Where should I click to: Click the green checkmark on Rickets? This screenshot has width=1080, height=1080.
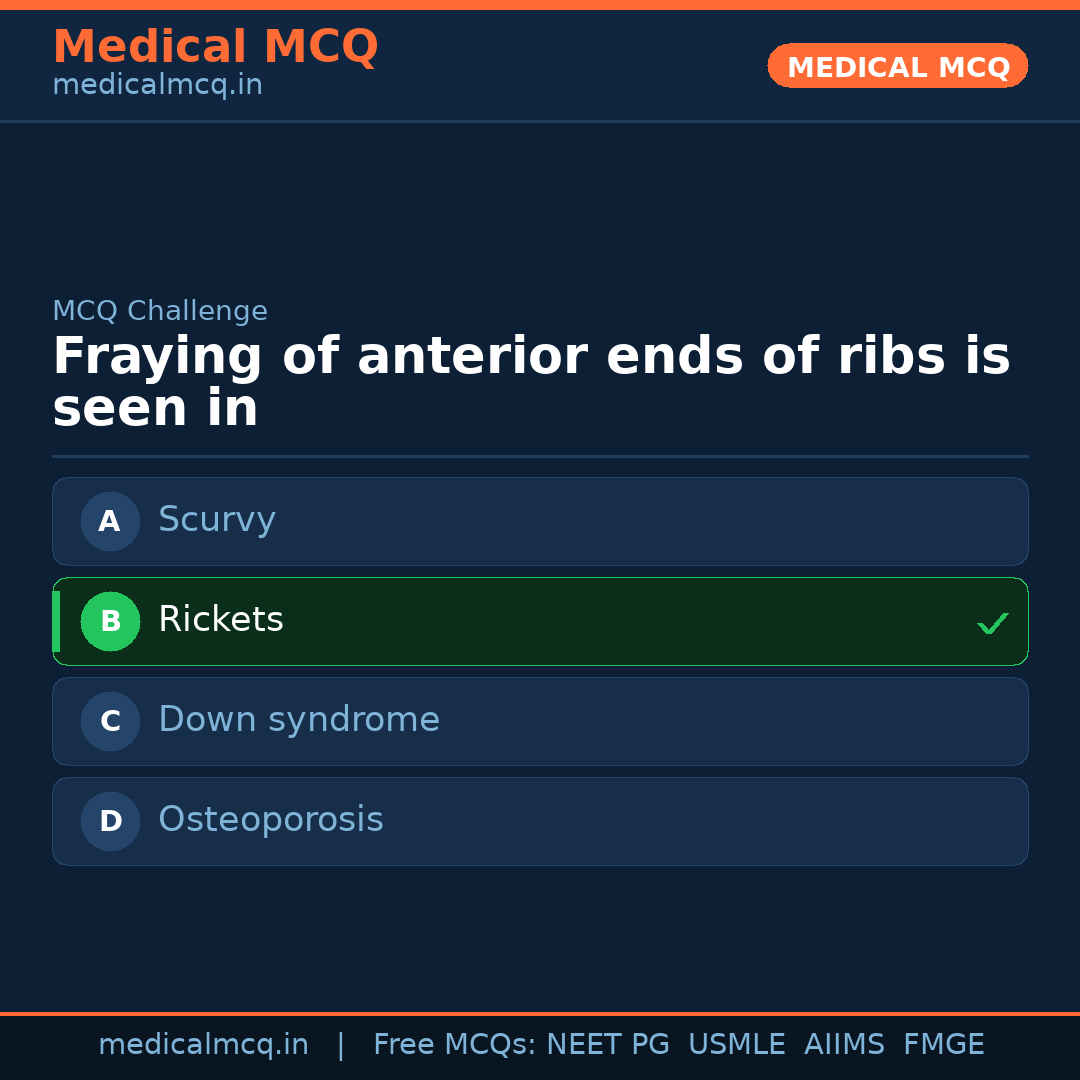992,623
